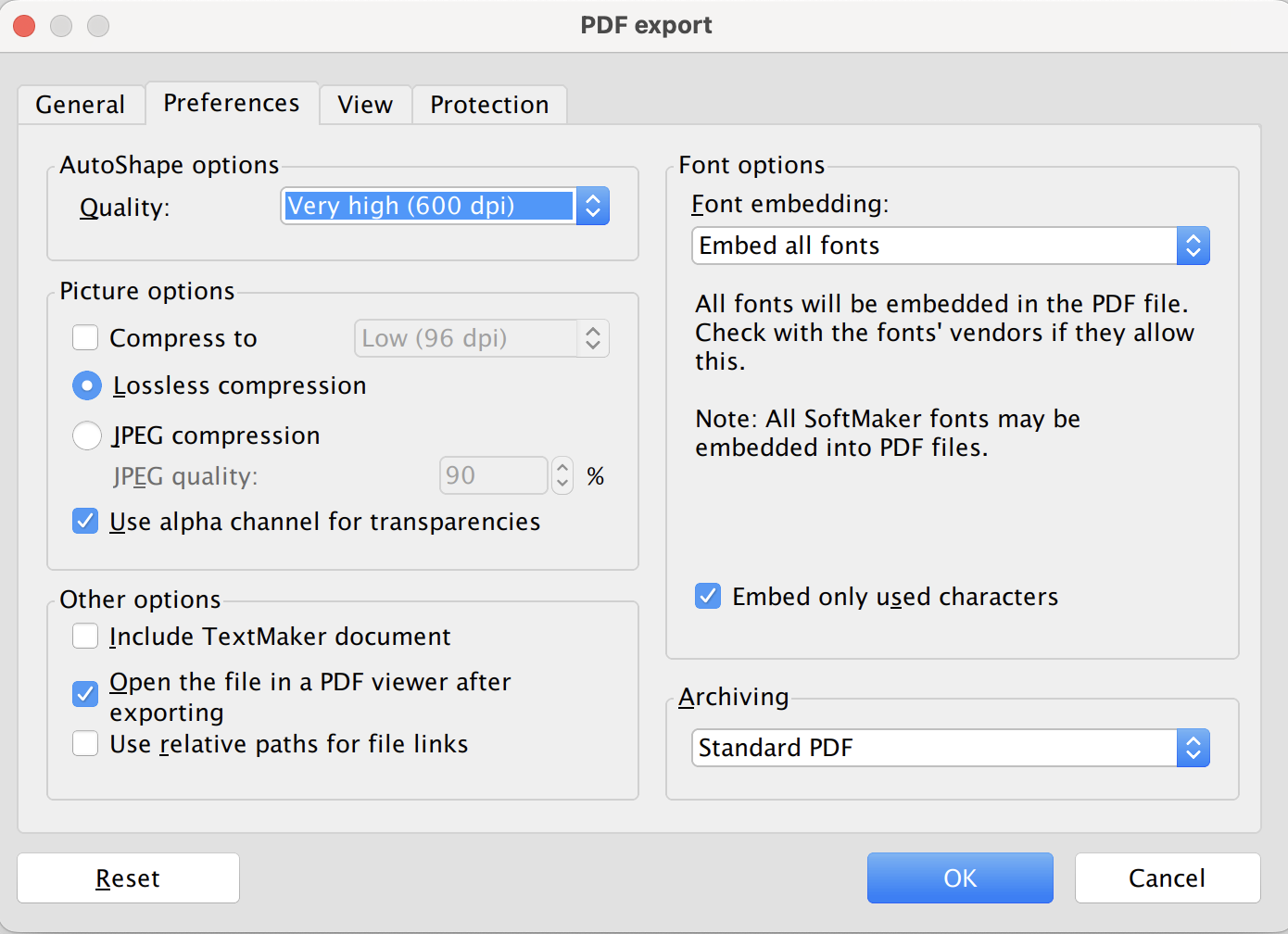Uncheck Embed only used characters
The image size is (1288, 934).
pyautogui.click(x=708, y=596)
